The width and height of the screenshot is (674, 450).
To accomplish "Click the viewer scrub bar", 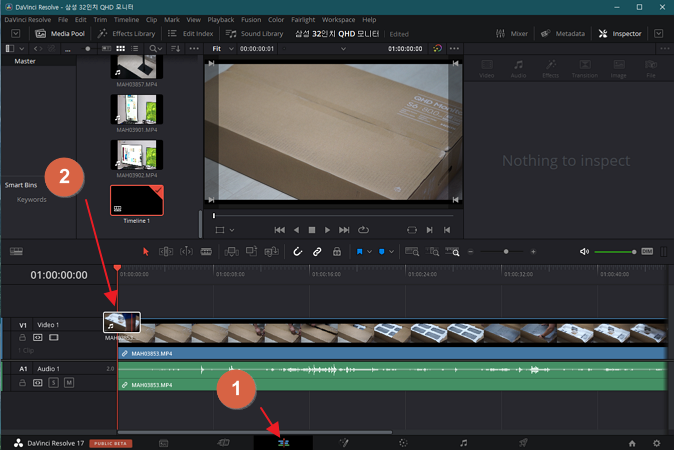I will click(333, 215).
